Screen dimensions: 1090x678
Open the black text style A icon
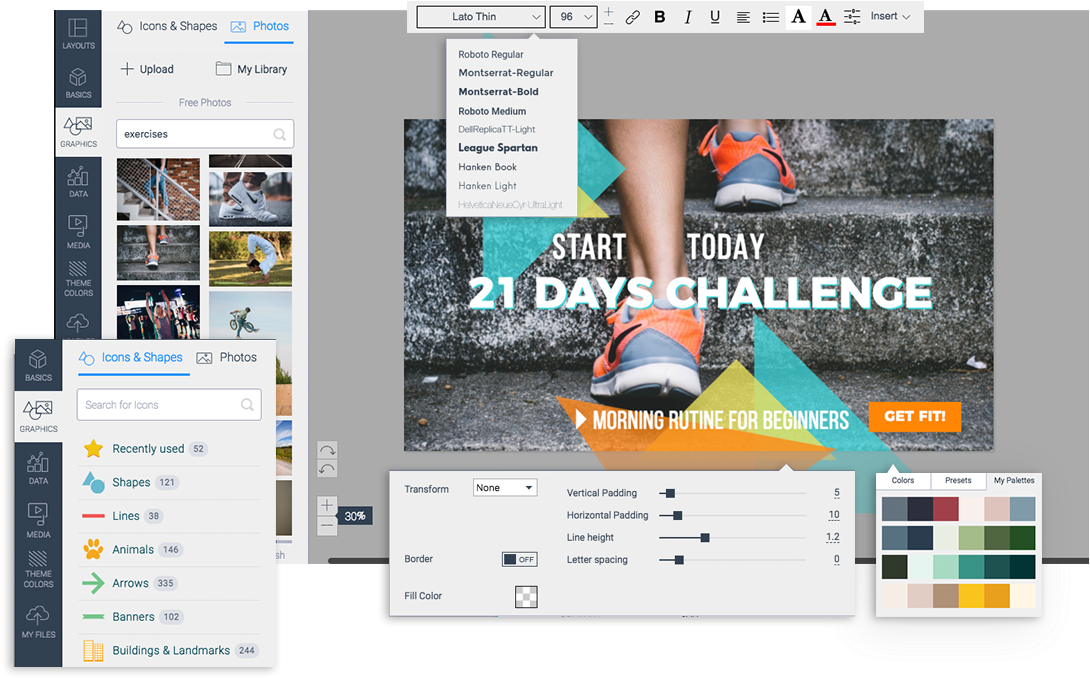click(x=799, y=17)
